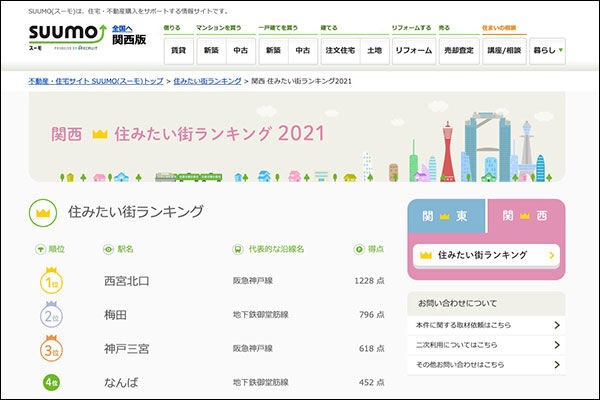The height and width of the screenshot is (400, 600).
Task: Click the 2位 silver medal icon
Action: pyautogui.click(x=51, y=315)
